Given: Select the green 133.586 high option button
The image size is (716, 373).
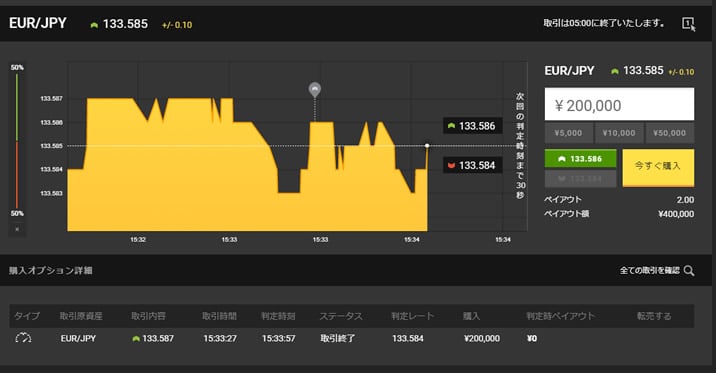Looking at the screenshot, I should (x=580, y=158).
